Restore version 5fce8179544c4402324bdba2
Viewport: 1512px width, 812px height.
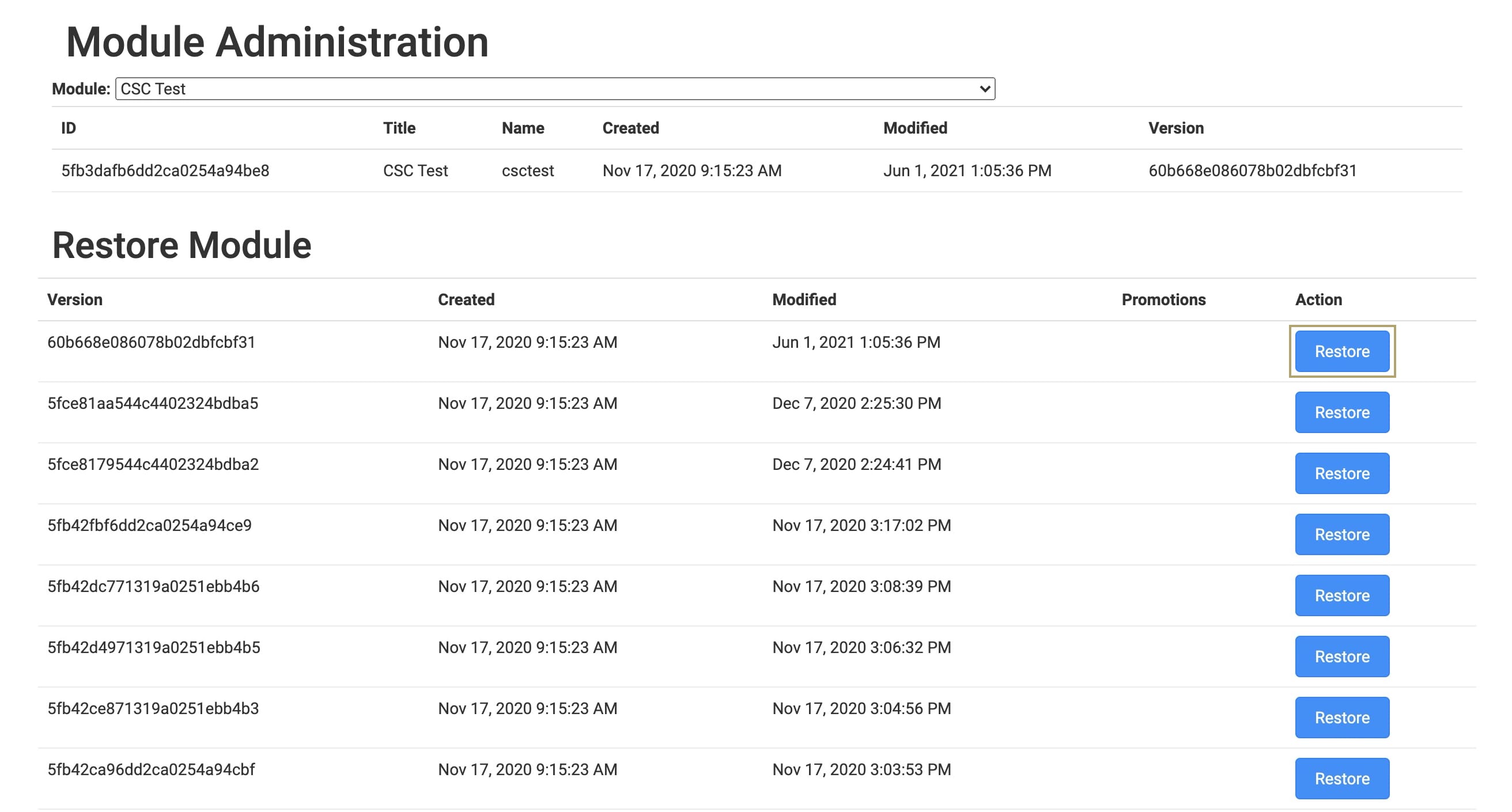click(x=1342, y=473)
